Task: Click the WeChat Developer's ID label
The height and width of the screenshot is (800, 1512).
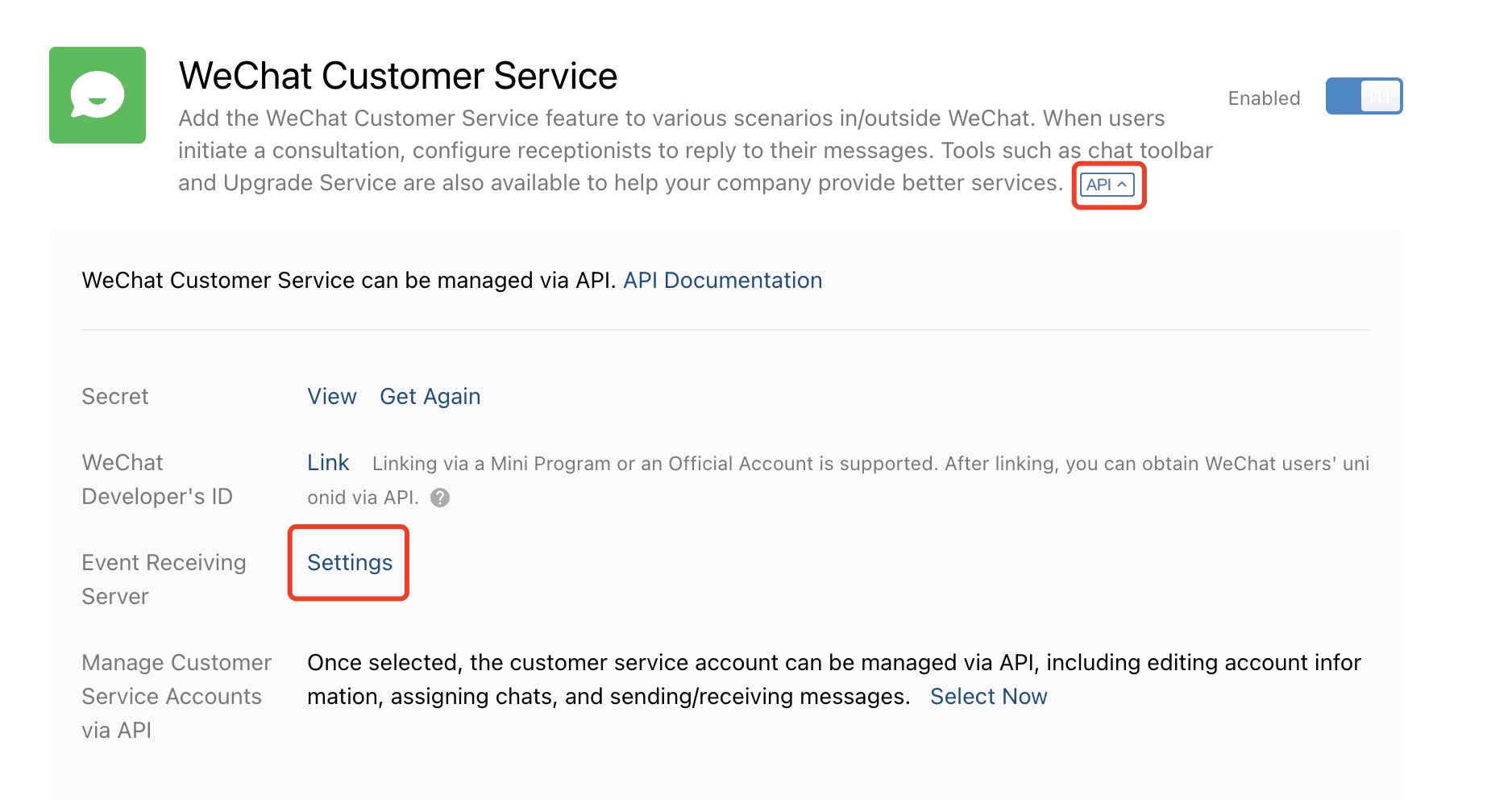Action: 157,479
